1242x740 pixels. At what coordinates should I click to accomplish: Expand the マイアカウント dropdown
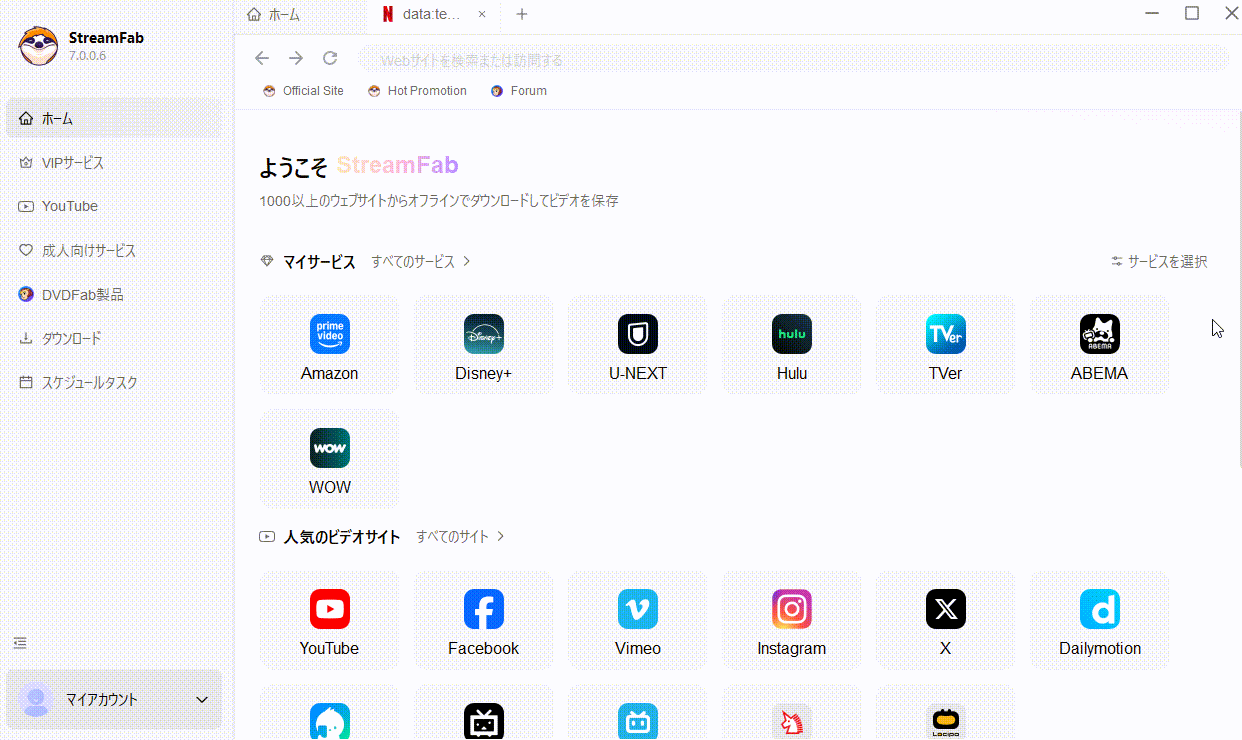coord(113,699)
